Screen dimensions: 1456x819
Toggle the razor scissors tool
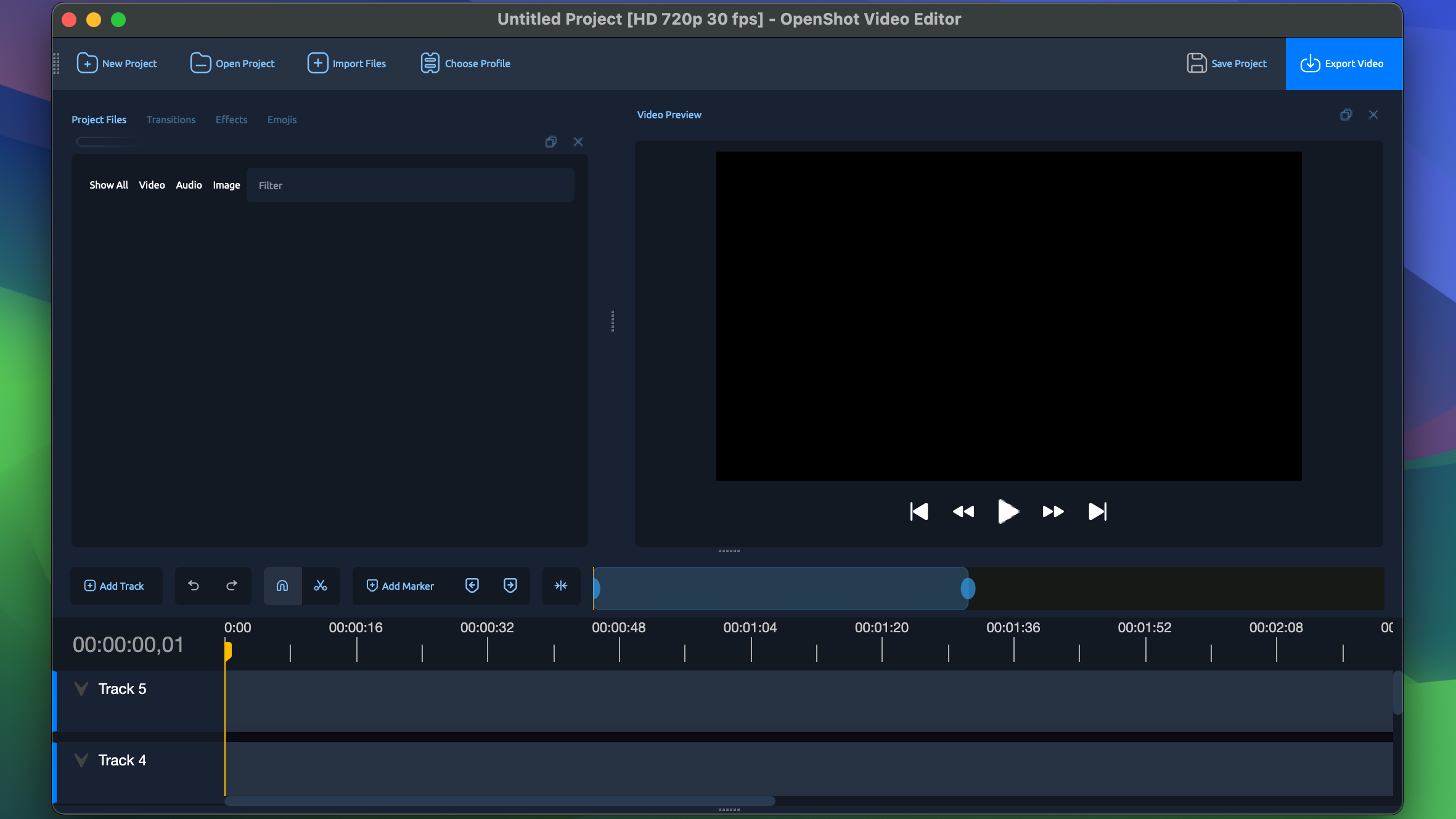tap(321, 585)
